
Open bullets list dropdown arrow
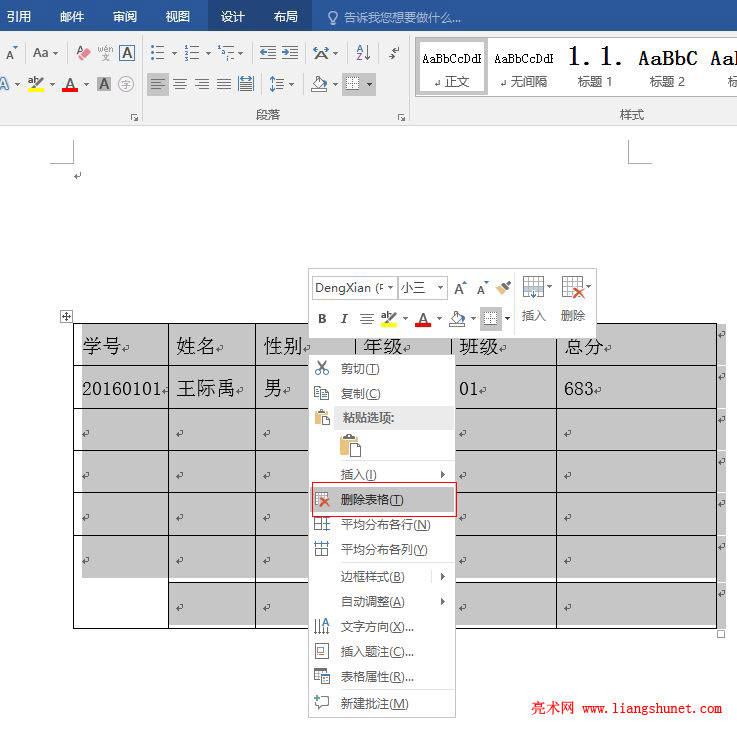(x=174, y=53)
